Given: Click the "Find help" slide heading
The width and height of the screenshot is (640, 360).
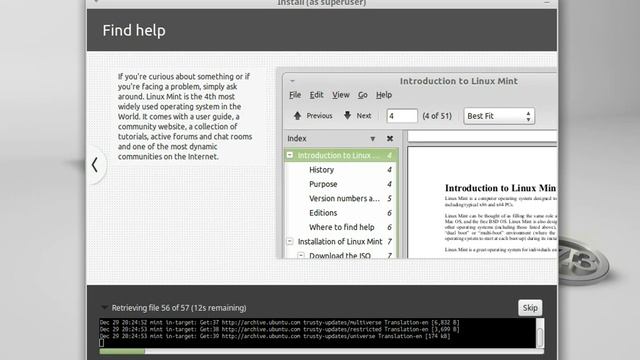Looking at the screenshot, I should click(x=134, y=30).
